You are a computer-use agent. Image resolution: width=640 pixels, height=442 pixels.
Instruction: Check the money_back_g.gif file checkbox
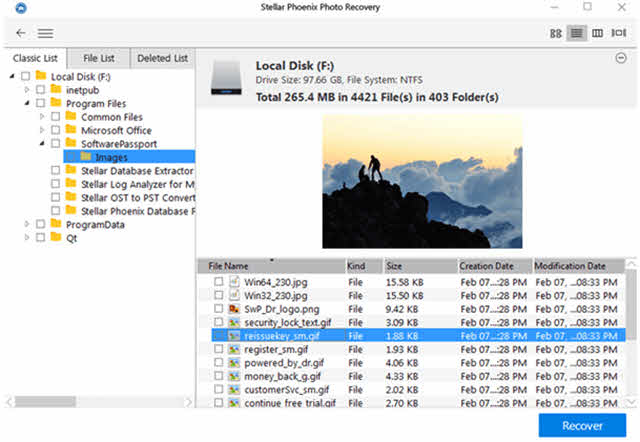219,376
